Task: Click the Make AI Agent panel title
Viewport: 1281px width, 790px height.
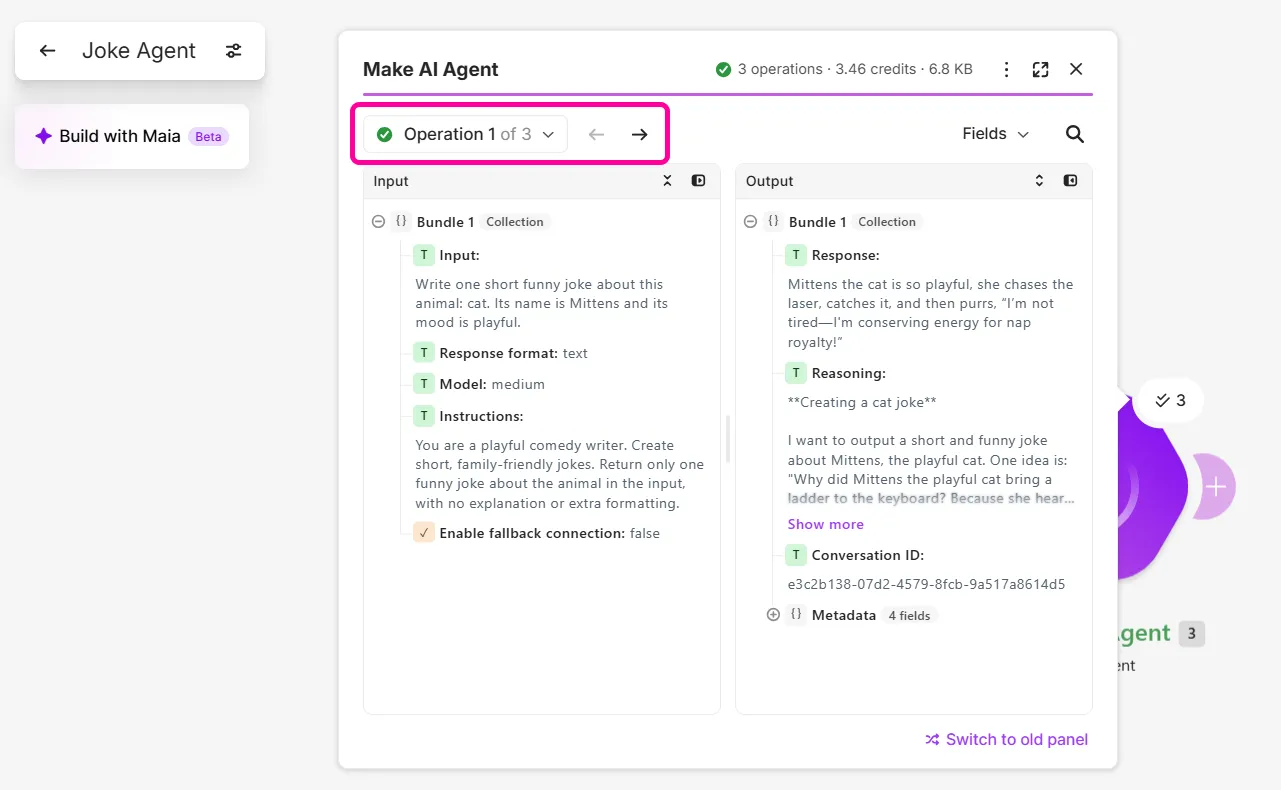Action: [x=431, y=69]
